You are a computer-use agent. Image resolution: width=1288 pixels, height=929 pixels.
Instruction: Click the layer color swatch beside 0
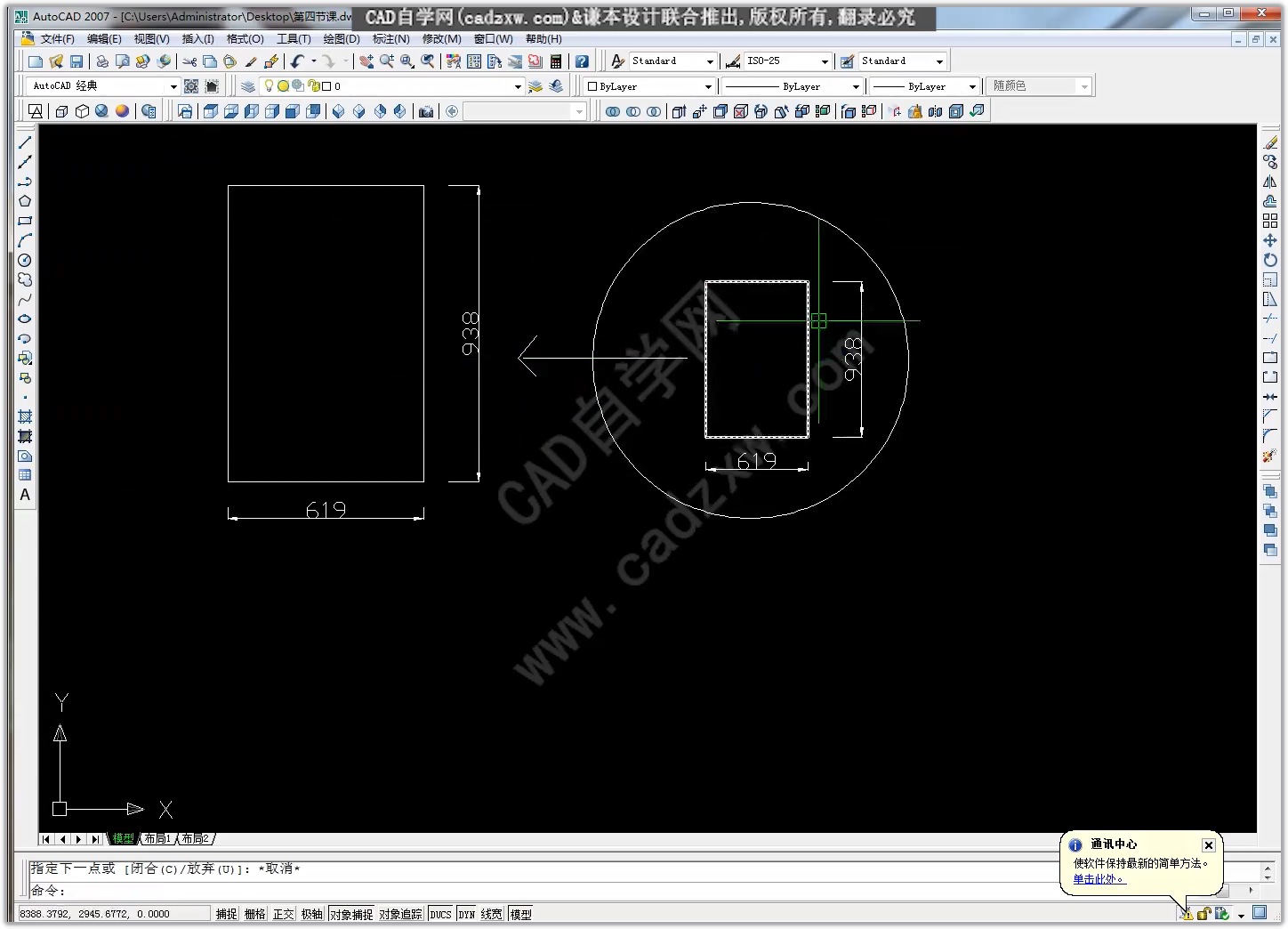pyautogui.click(x=326, y=86)
